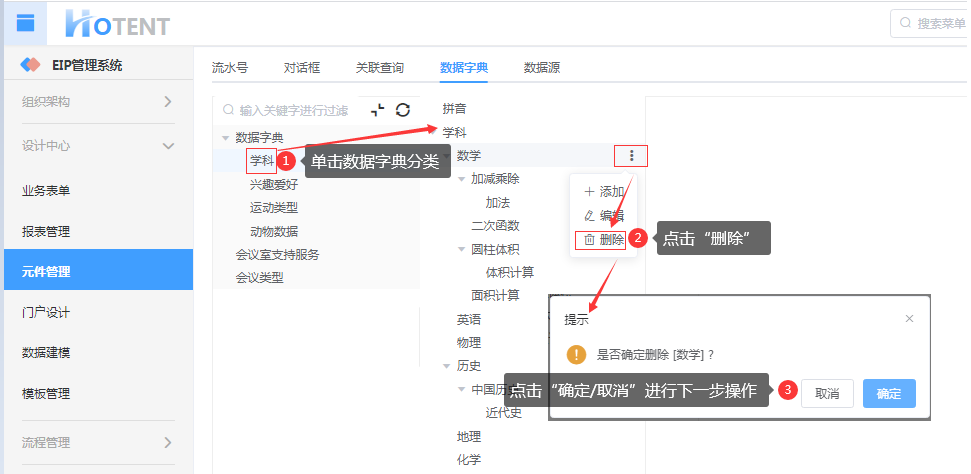
Task: Click the trash icon of 删除
Action: click(x=589, y=239)
